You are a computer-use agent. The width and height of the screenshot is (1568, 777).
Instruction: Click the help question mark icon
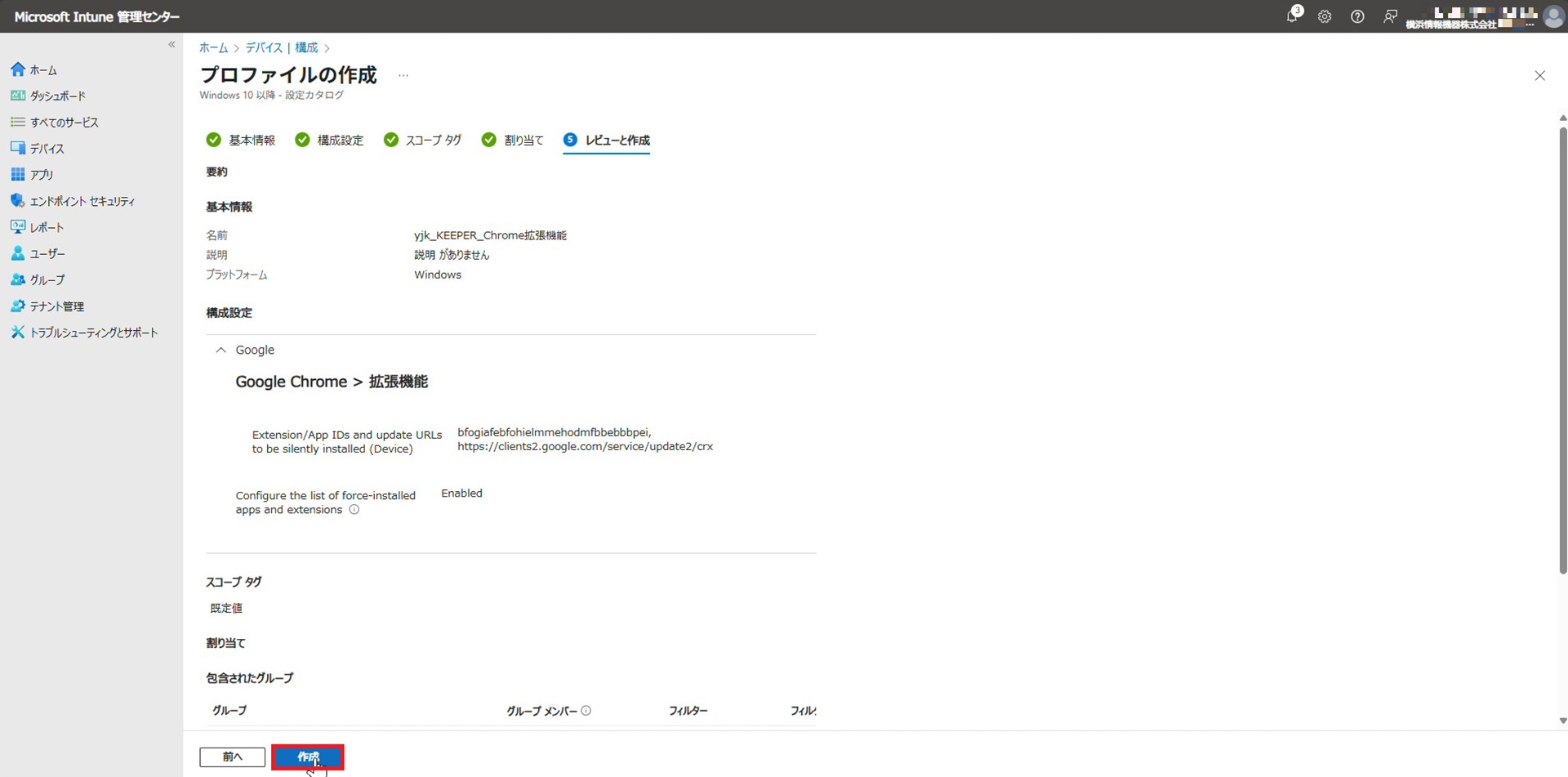pyautogui.click(x=1357, y=16)
